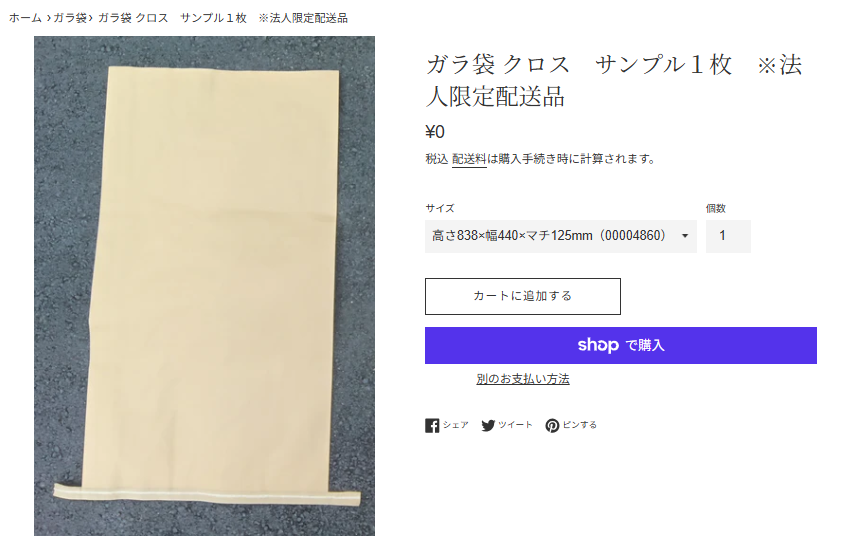Click the size dropdown arrow
The height and width of the screenshot is (540, 847).
point(685,236)
